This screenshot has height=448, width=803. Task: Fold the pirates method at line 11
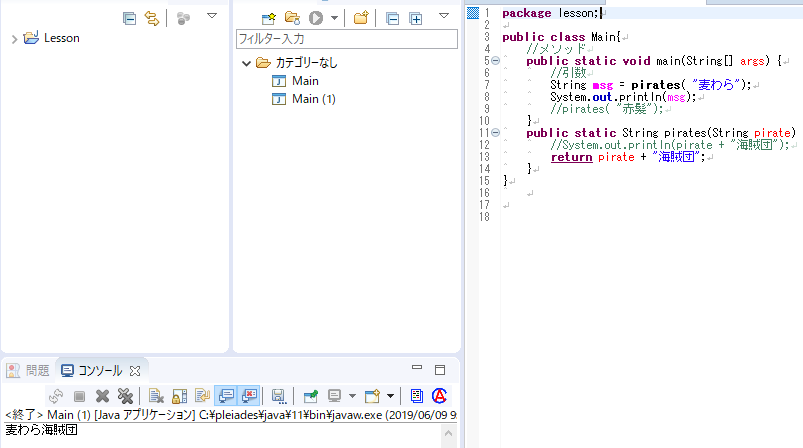pos(495,133)
